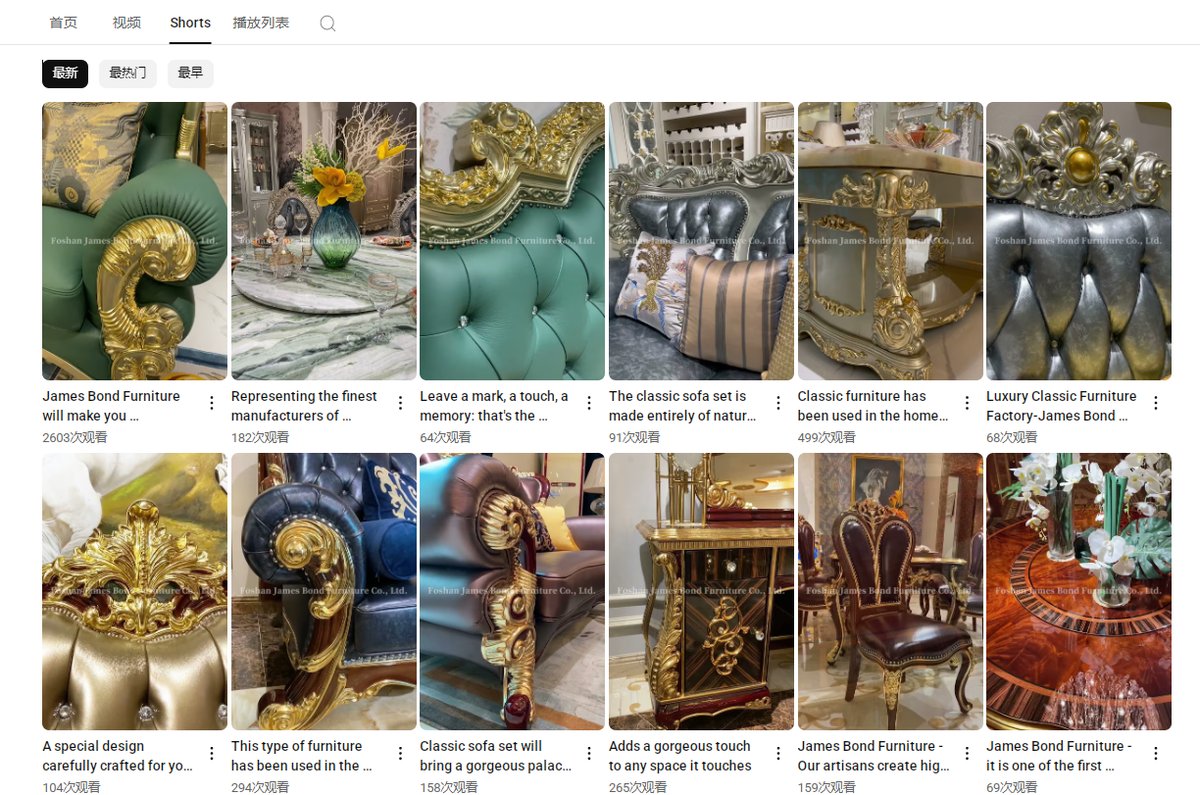Play the orchid round table short thumbnail
This screenshot has width=1200, height=795.
click(x=1079, y=591)
